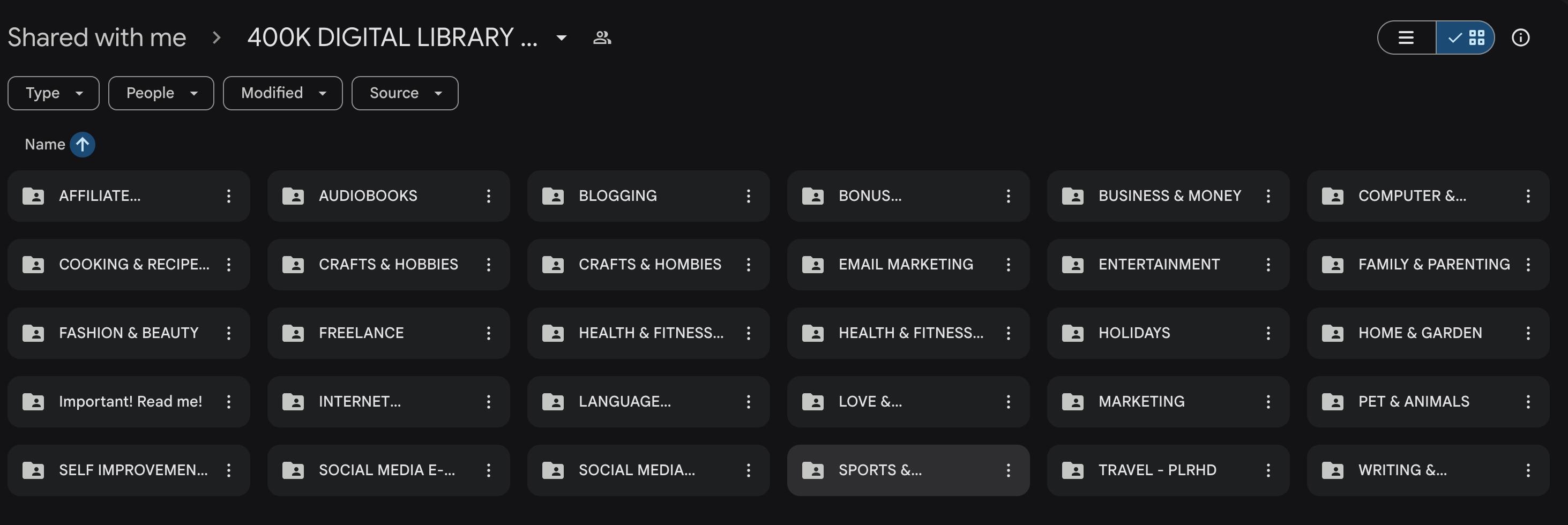Click the WRITING & shared folder icon
This screenshot has height=525, width=1568.
point(1332,471)
